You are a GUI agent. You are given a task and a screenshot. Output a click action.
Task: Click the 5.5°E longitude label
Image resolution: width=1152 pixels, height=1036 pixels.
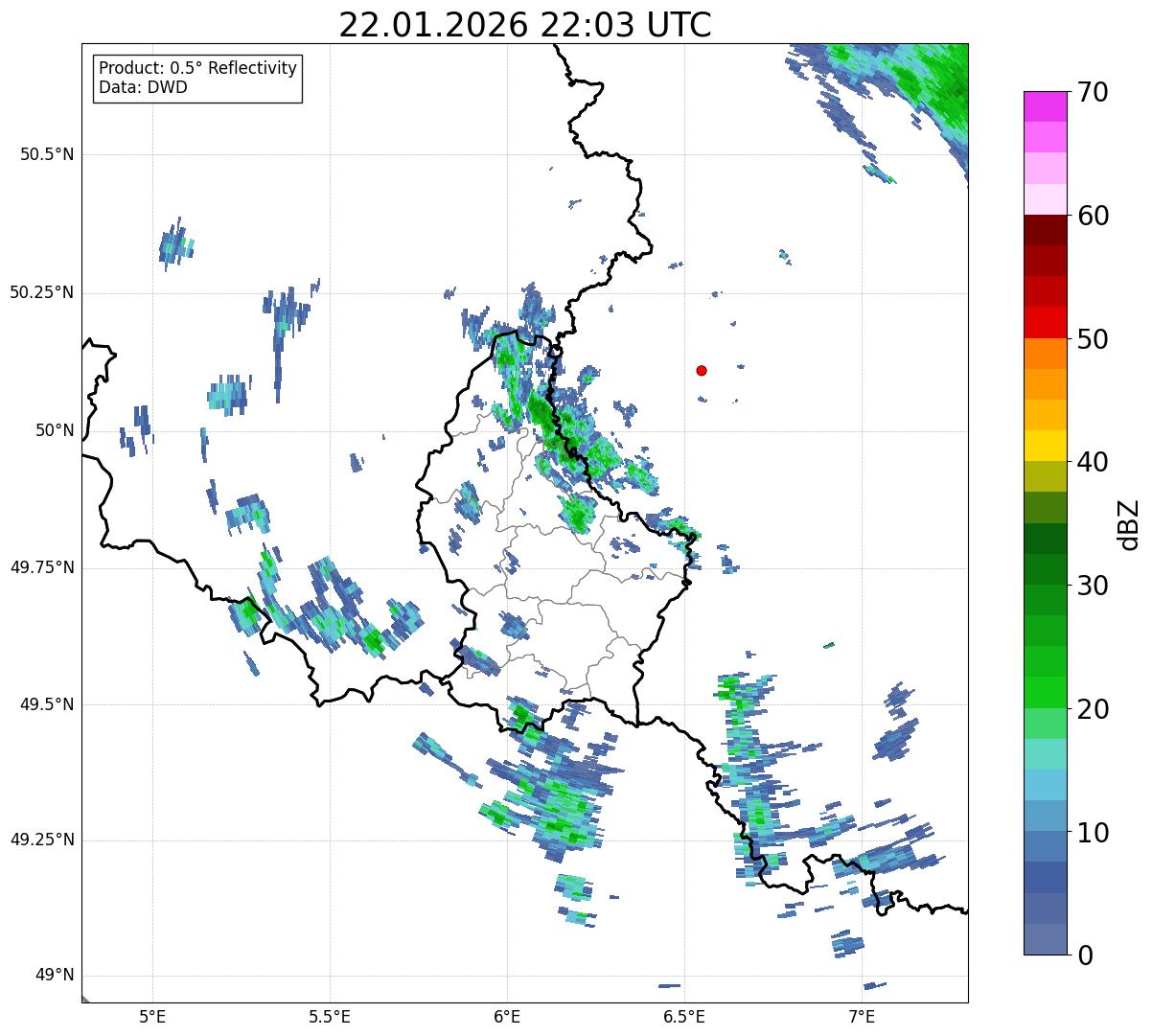click(330, 1016)
